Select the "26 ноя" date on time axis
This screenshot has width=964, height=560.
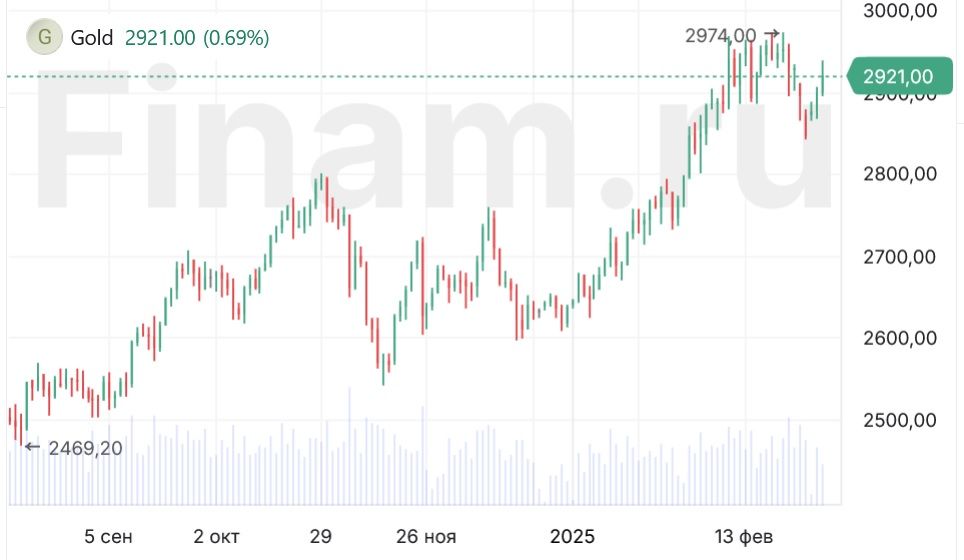(426, 537)
